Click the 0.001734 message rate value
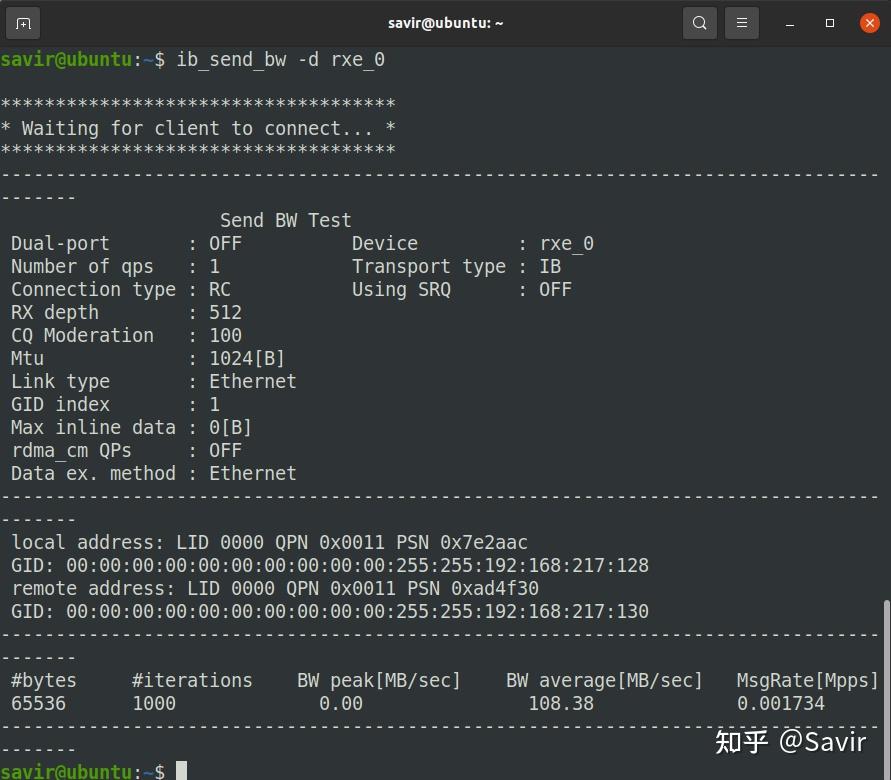Screen dimensions: 891x780 click(780, 703)
